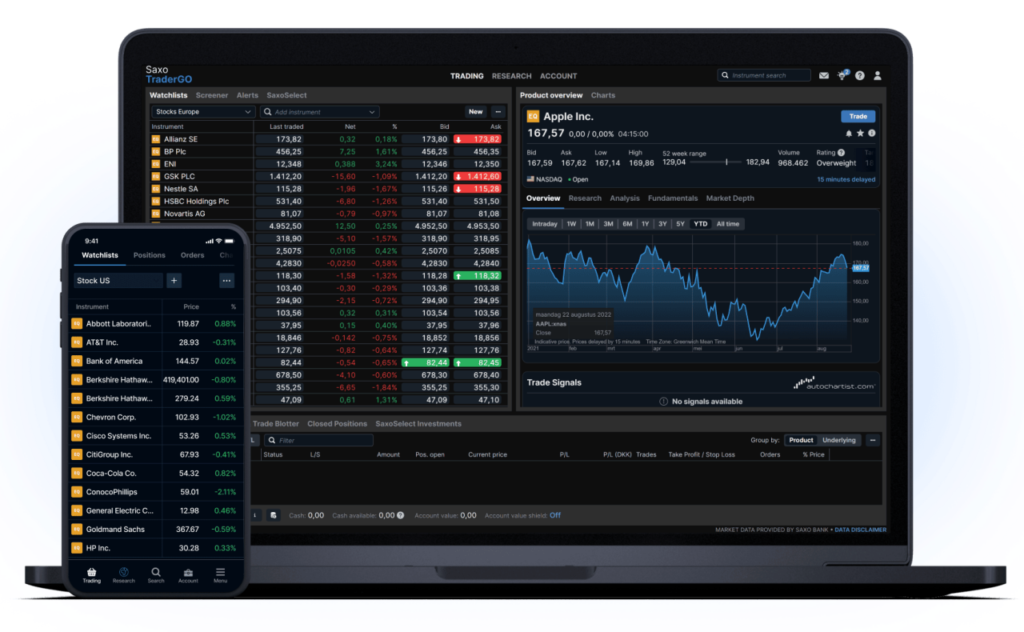1024x632 pixels.
Task: Switch the chart range to 5Y
Action: click(x=680, y=224)
